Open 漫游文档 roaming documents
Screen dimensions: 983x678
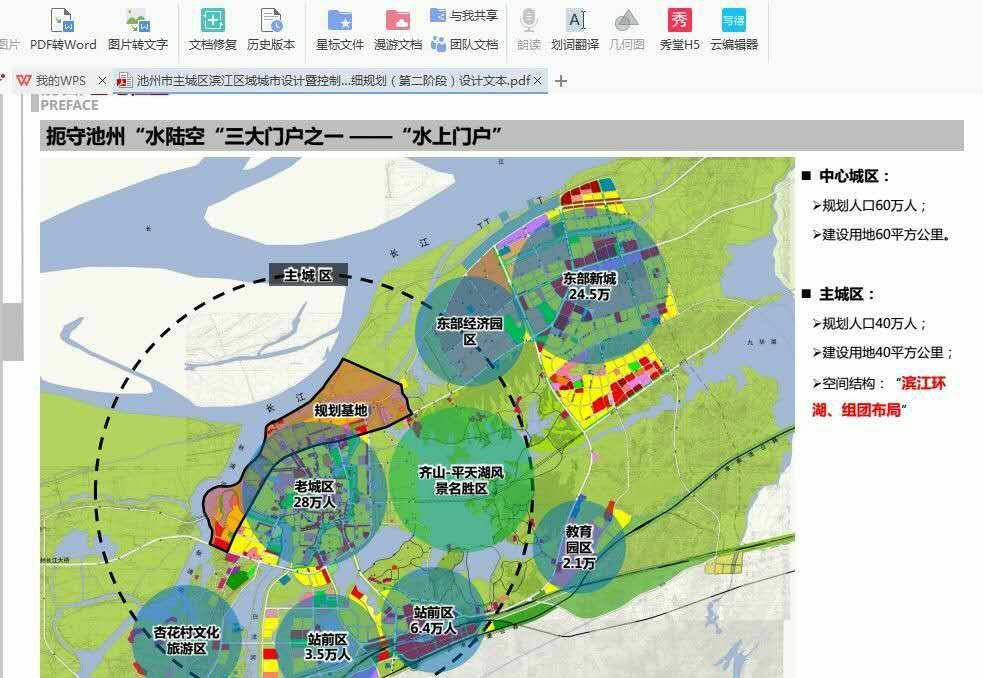(x=397, y=29)
